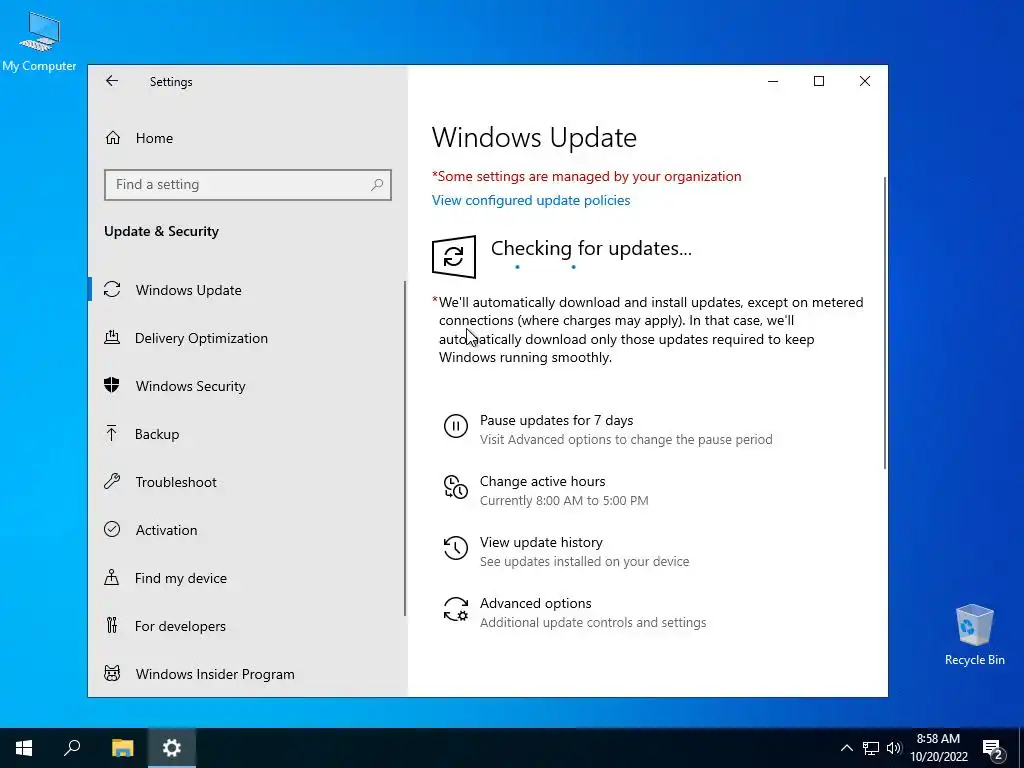Viewport: 1024px width, 768px height.
Task: Focus the Find a setting field
Action: click(x=248, y=185)
